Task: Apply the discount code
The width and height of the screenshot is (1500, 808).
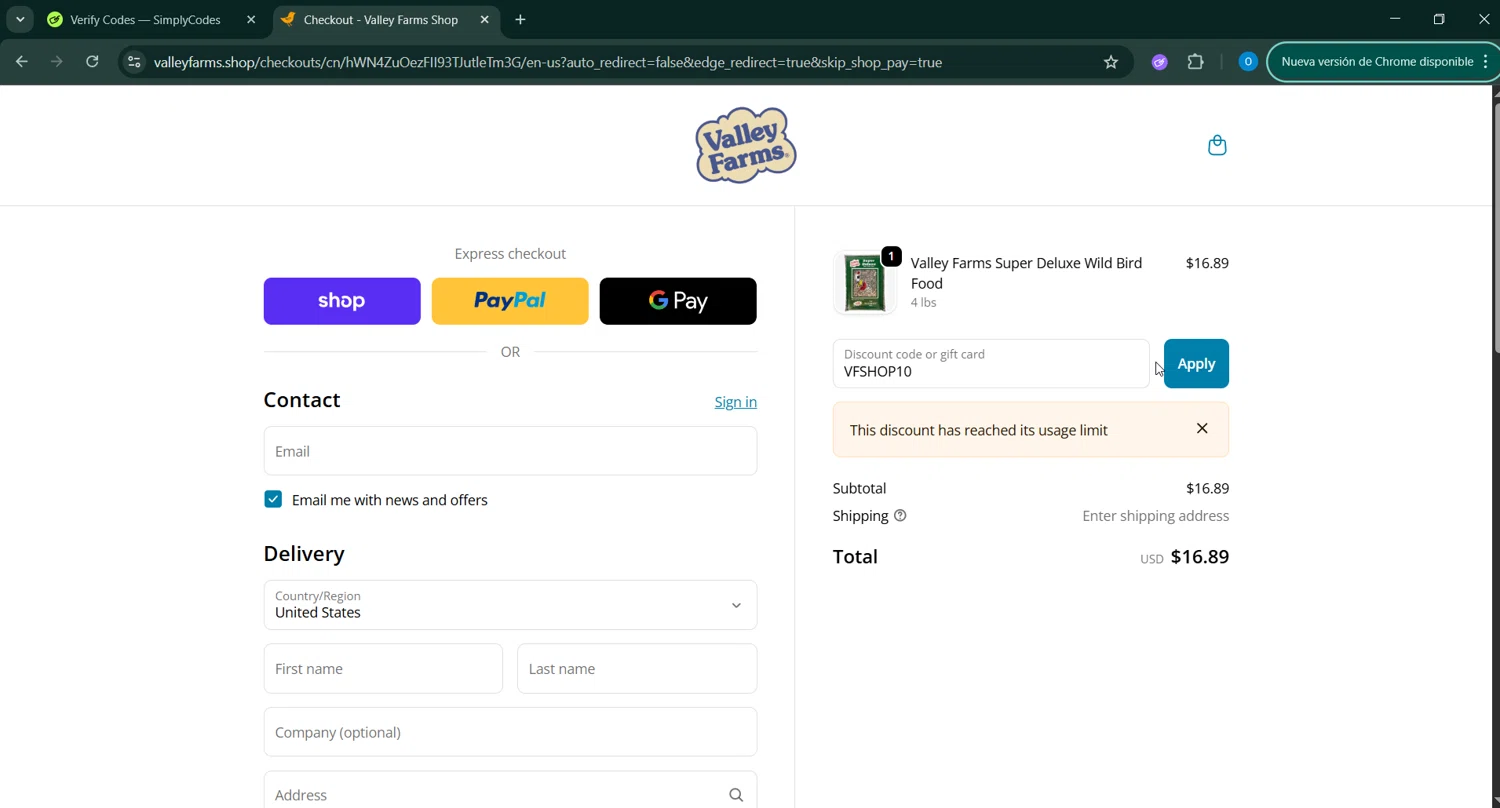Action: tap(1196, 364)
